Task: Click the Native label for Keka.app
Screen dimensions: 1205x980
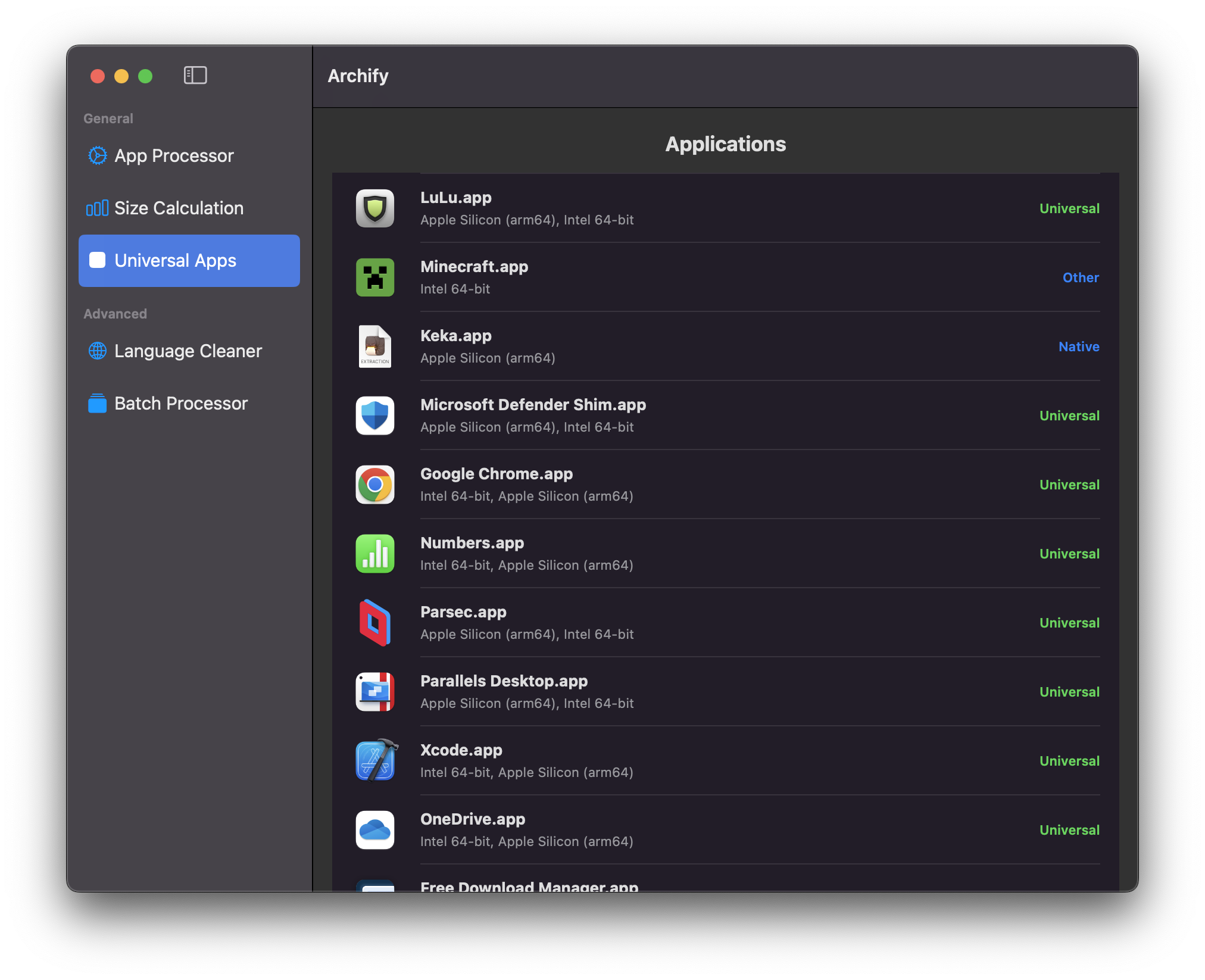Action: click(1079, 347)
